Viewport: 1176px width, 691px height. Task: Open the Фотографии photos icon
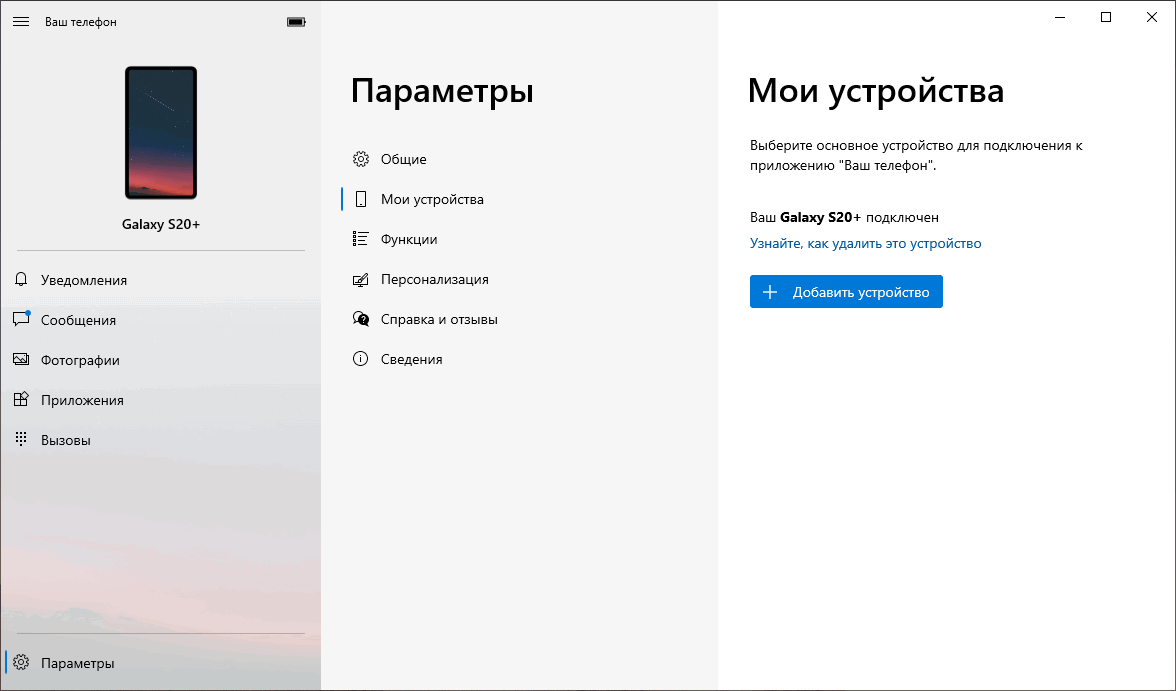21,359
